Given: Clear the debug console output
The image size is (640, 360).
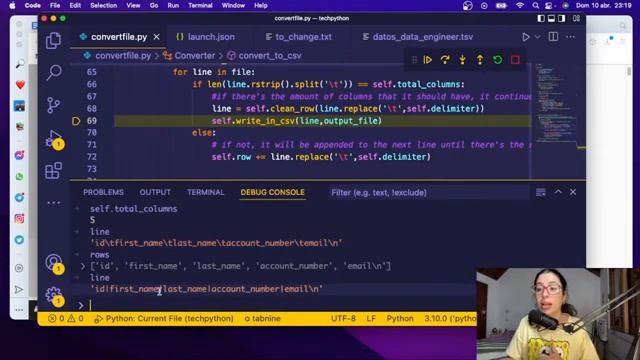Looking at the screenshot, I should tap(540, 192).
